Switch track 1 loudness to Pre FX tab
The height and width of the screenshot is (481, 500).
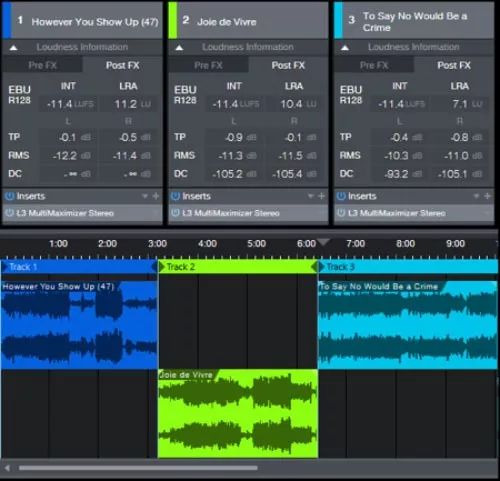click(43, 65)
